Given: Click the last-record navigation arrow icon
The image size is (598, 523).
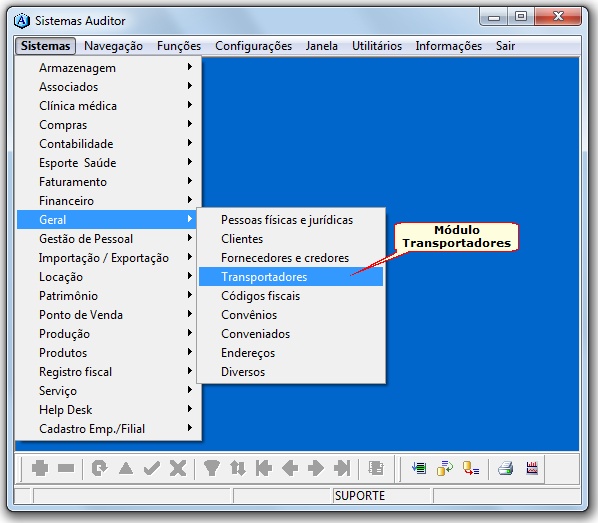Looking at the screenshot, I should pyautogui.click(x=342, y=468).
